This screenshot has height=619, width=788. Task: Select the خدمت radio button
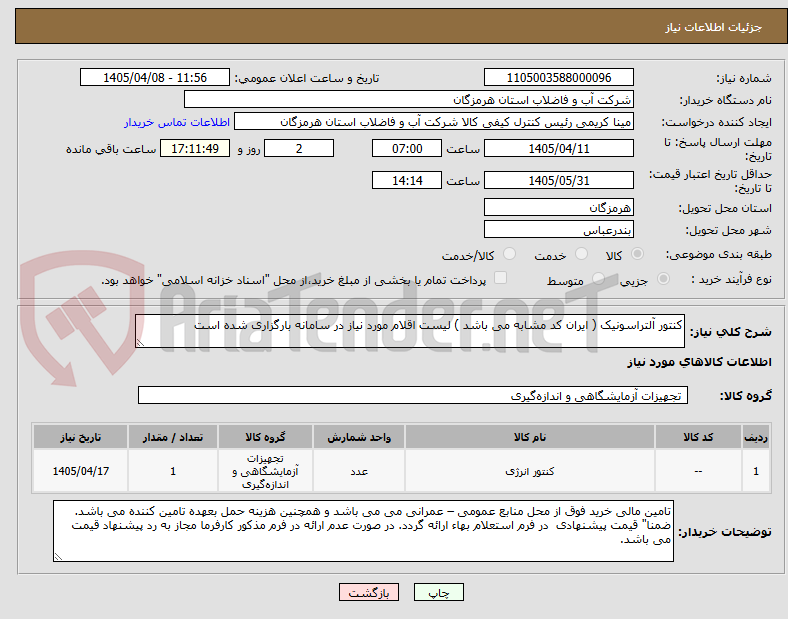click(x=581, y=254)
